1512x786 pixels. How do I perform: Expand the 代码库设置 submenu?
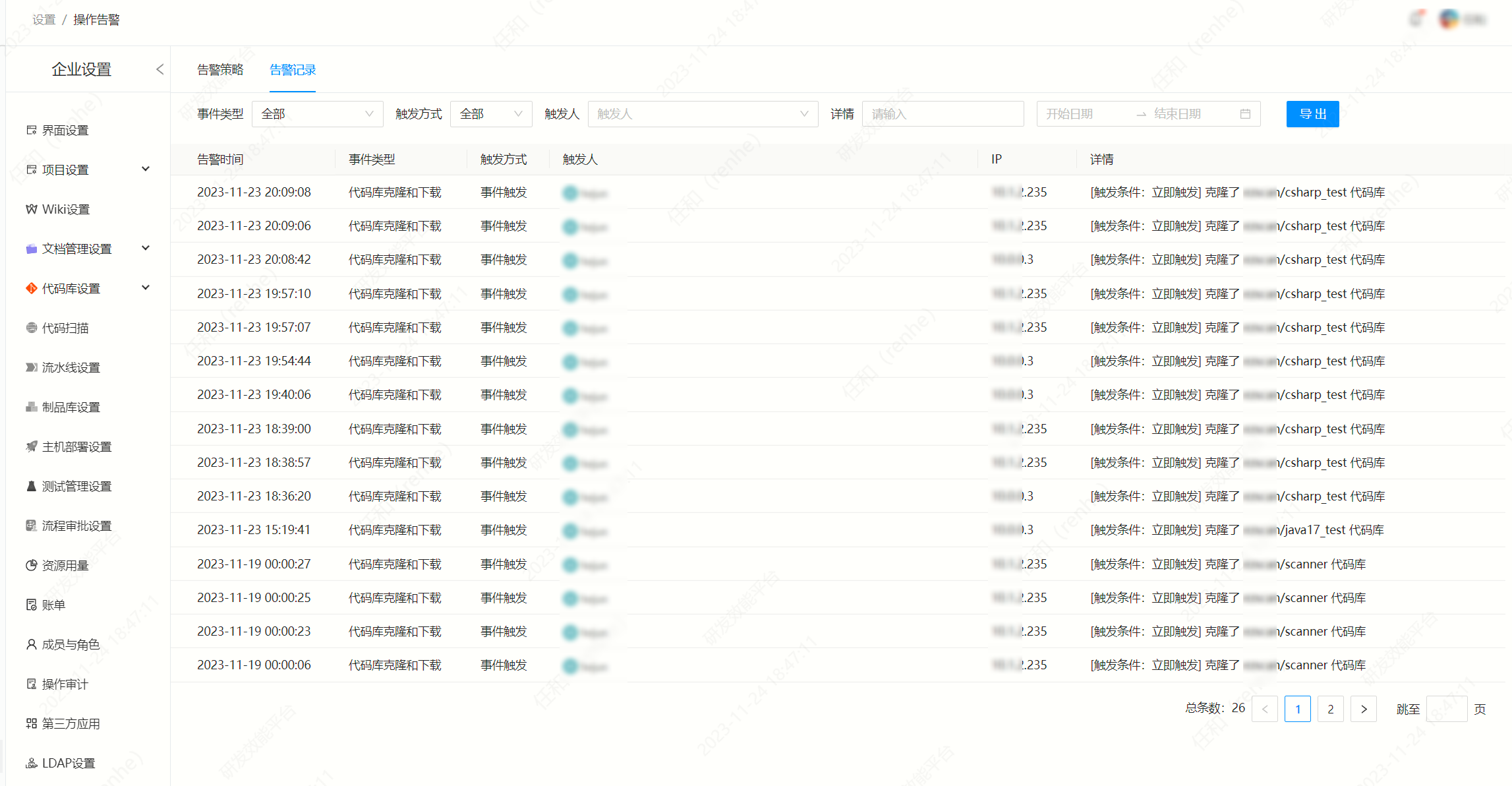click(146, 288)
